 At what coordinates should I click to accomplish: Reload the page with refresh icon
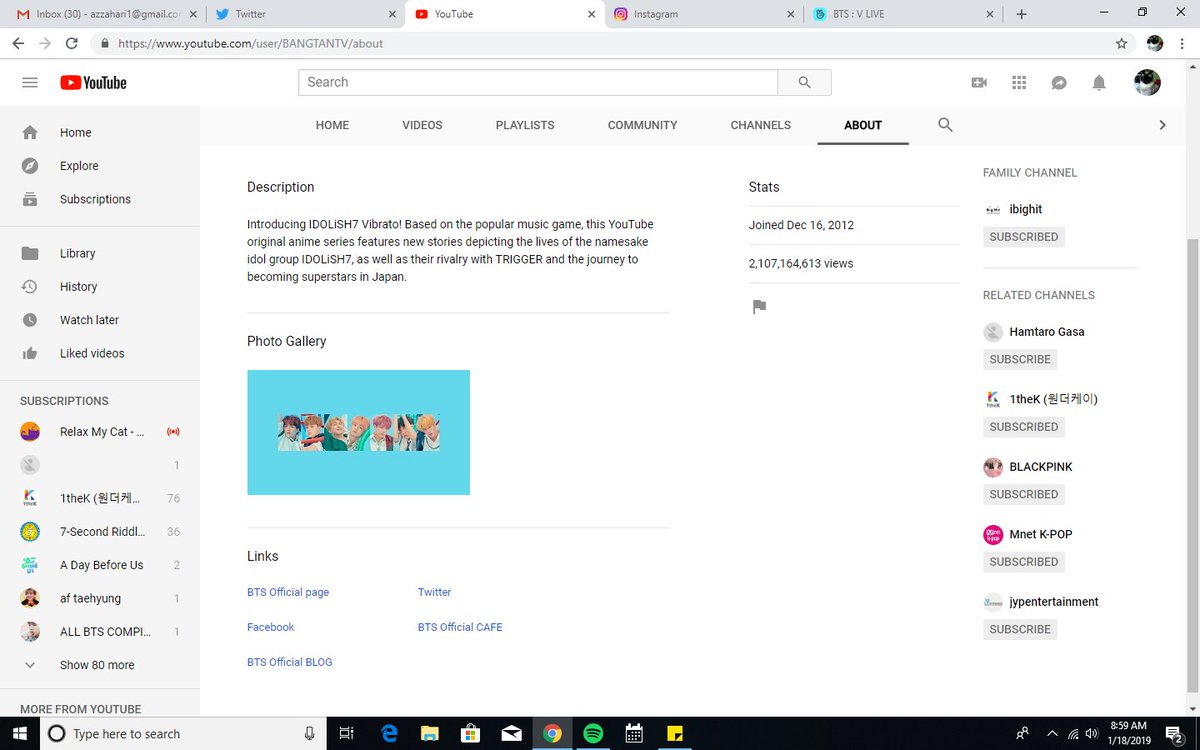(71, 44)
